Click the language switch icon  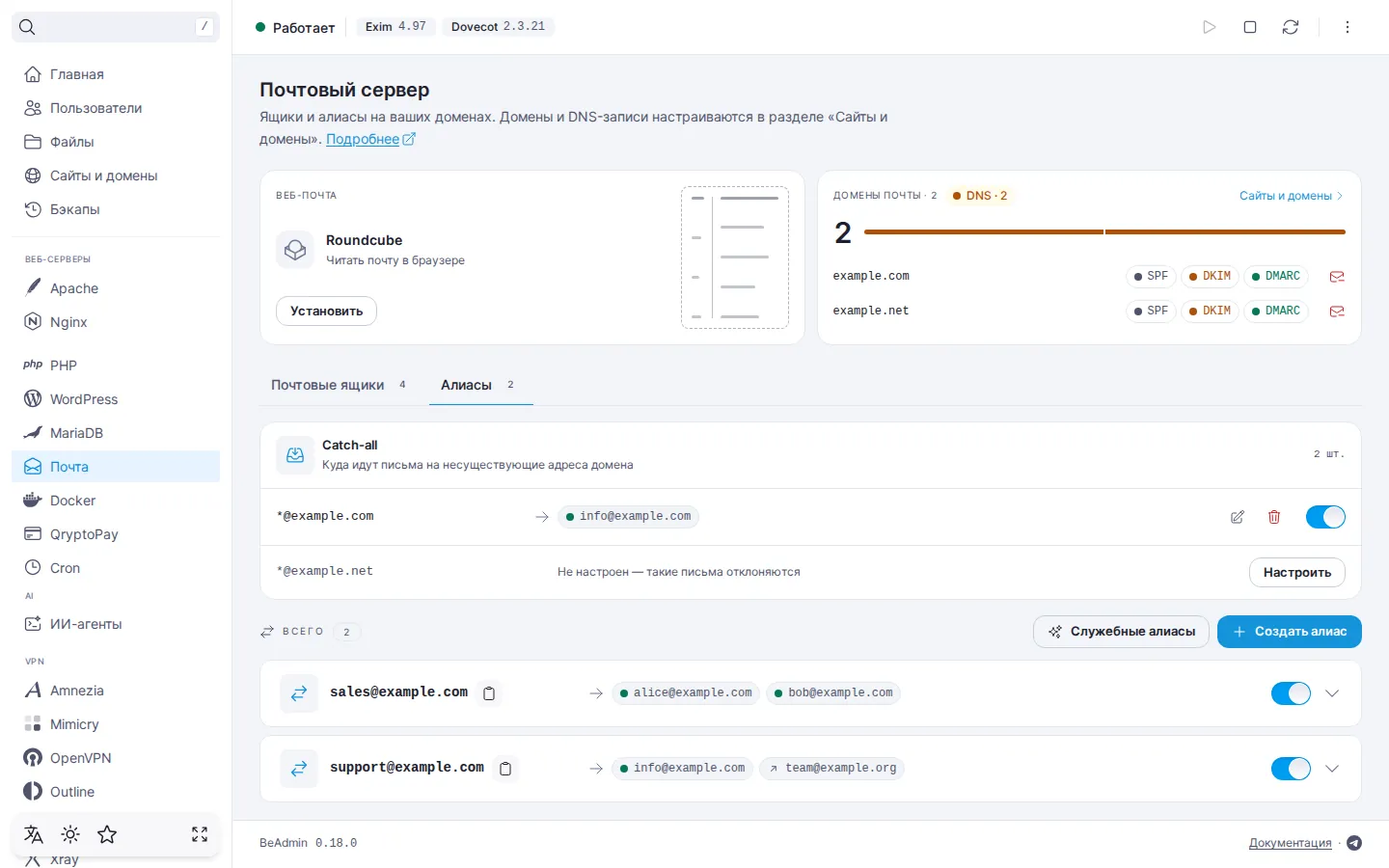(34, 834)
